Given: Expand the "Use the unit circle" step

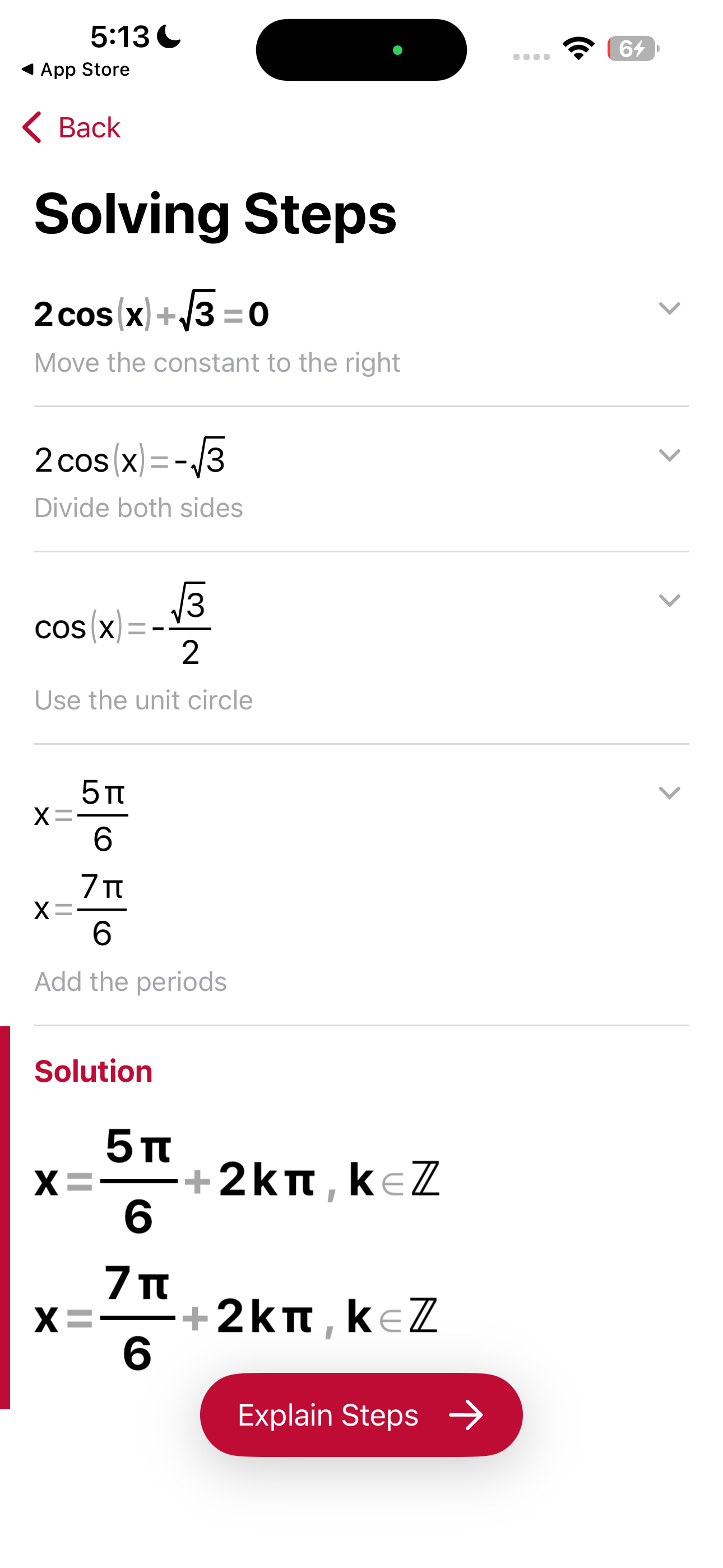Looking at the screenshot, I should pos(669,601).
